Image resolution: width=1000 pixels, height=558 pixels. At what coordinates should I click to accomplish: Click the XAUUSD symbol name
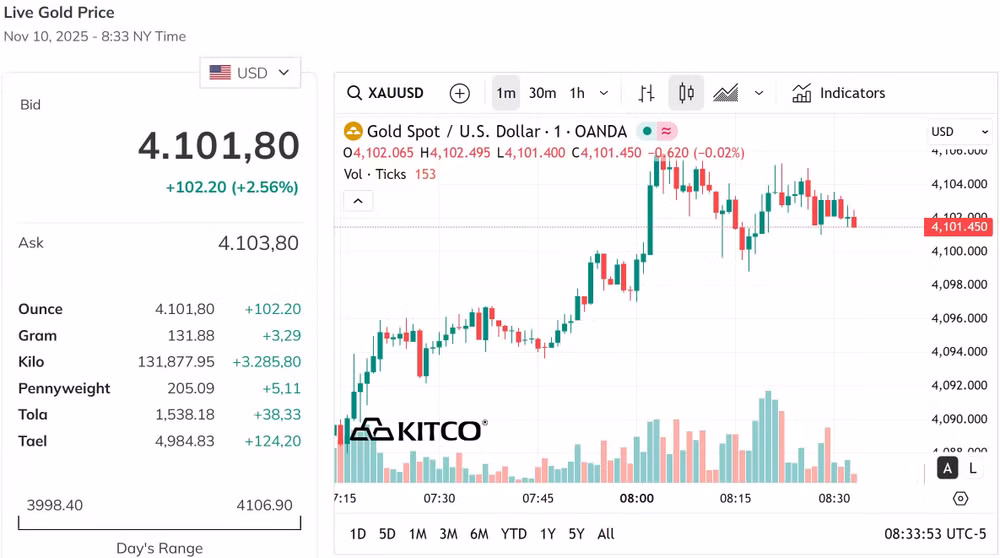(396, 93)
